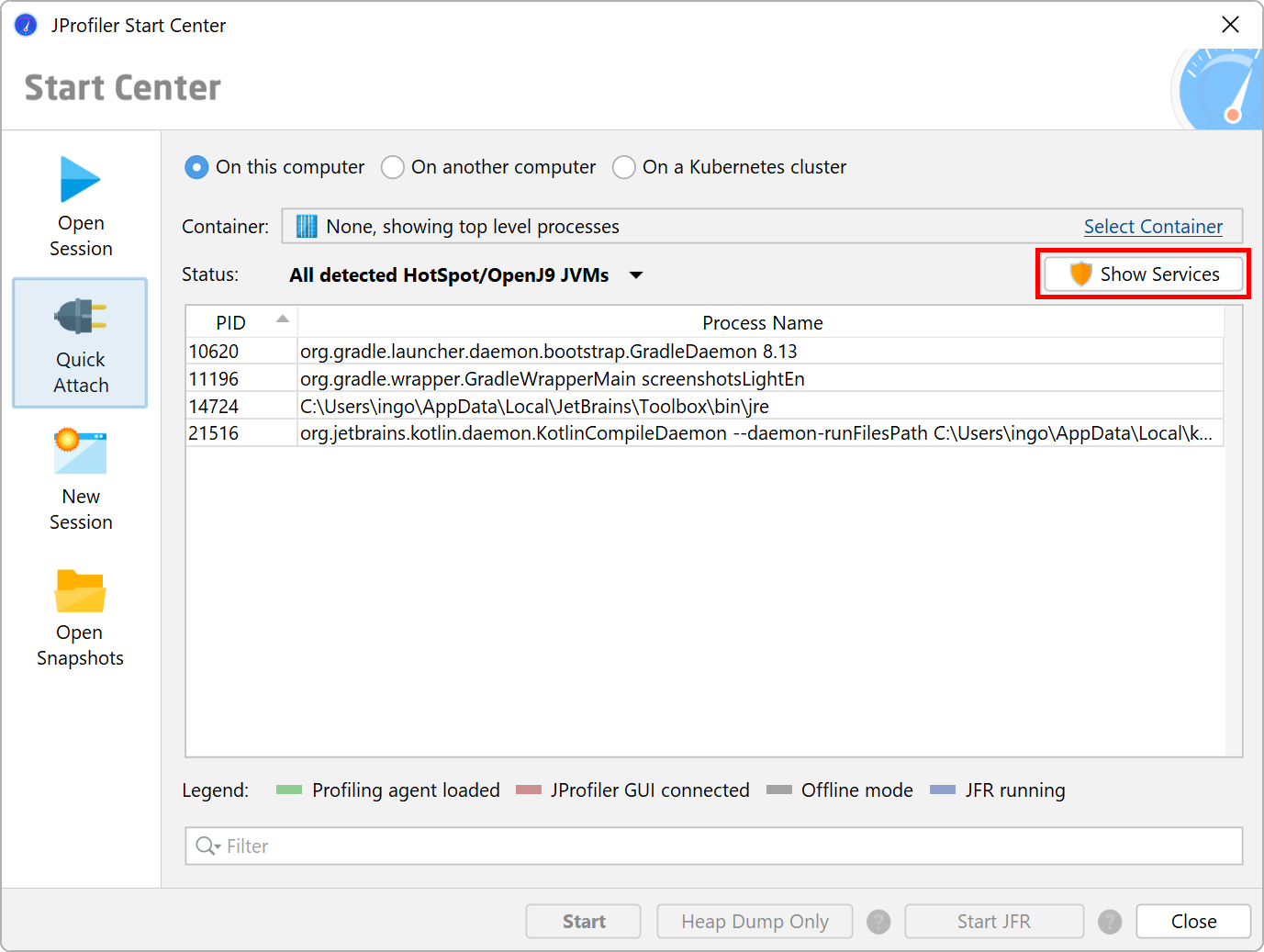1264x952 pixels.
Task: Click the JProfiler title bar logo
Action: 26,25
